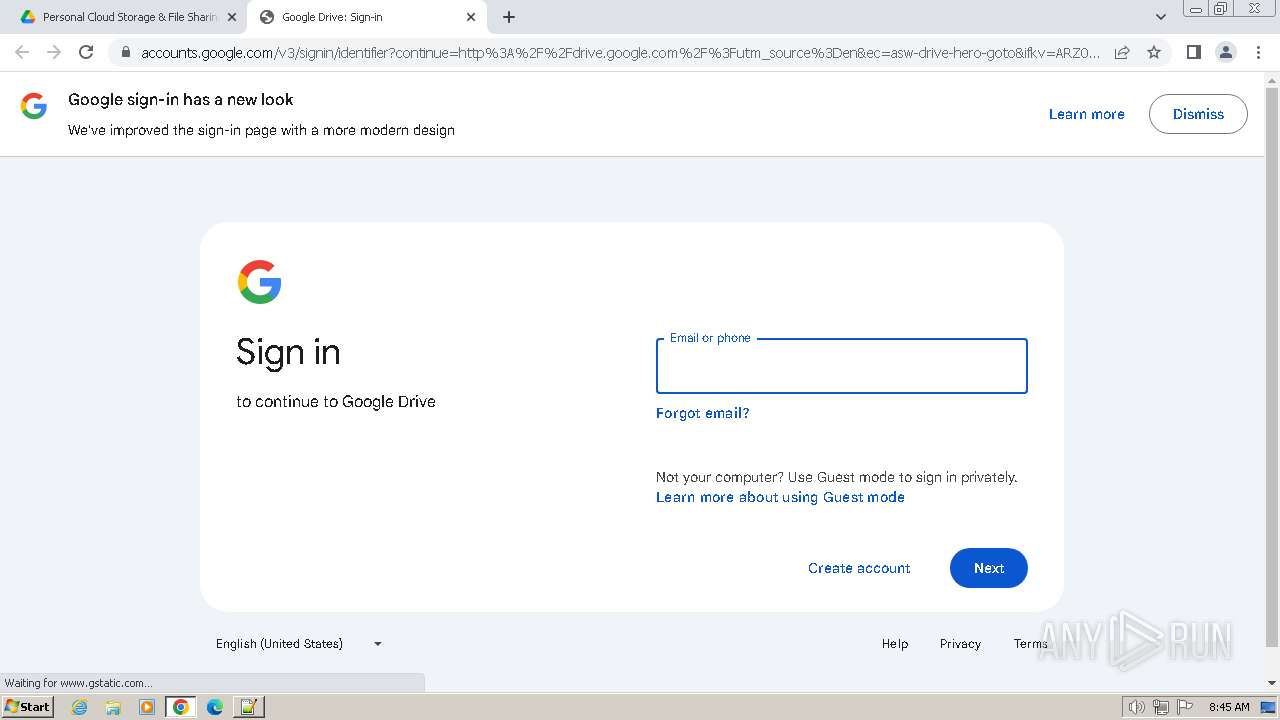Open the Windows Start button
This screenshot has height=720, width=1280.
point(28,707)
